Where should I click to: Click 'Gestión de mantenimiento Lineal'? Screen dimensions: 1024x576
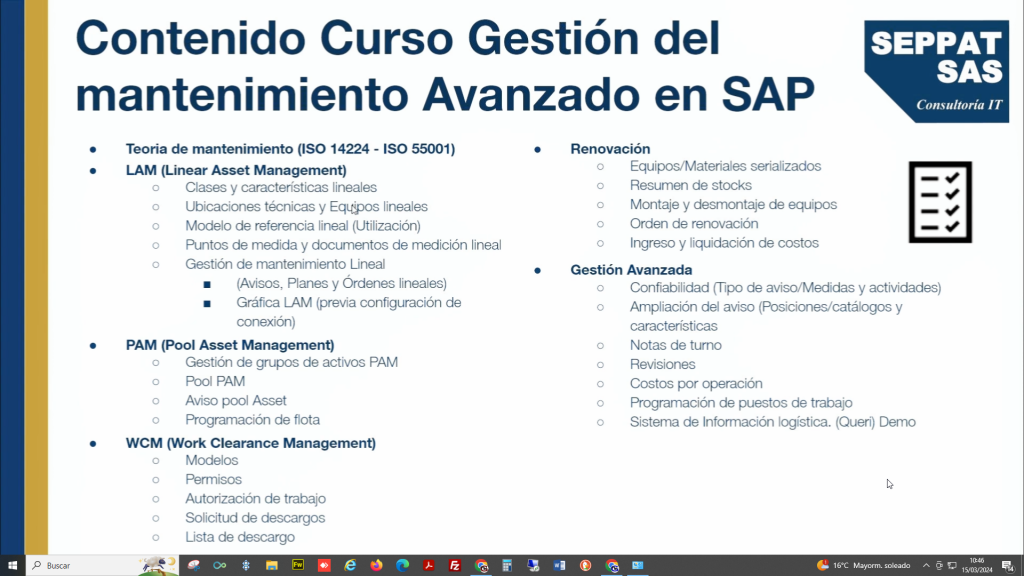[285, 264]
